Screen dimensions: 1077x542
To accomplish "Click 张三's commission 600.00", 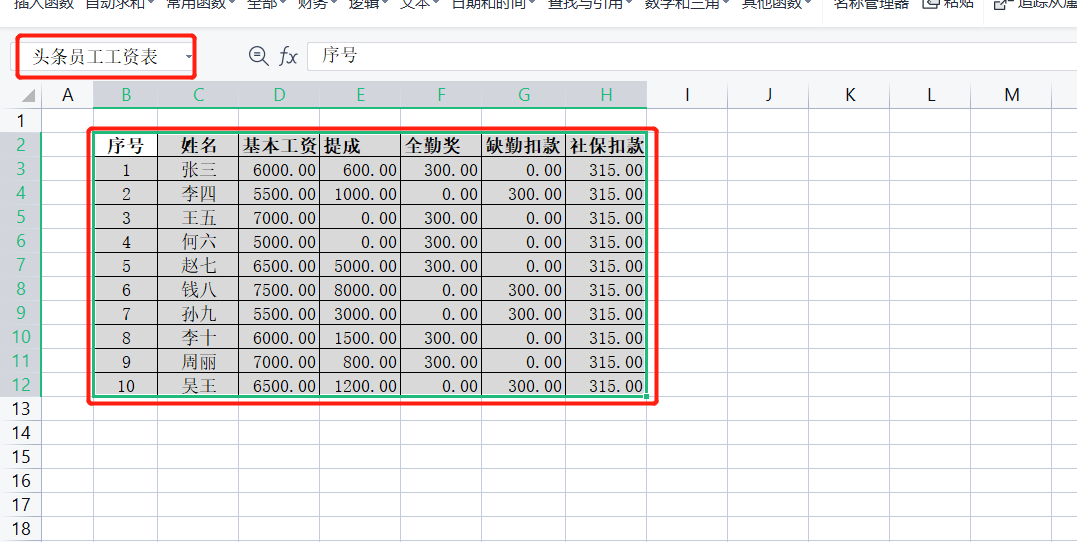I will [x=360, y=169].
